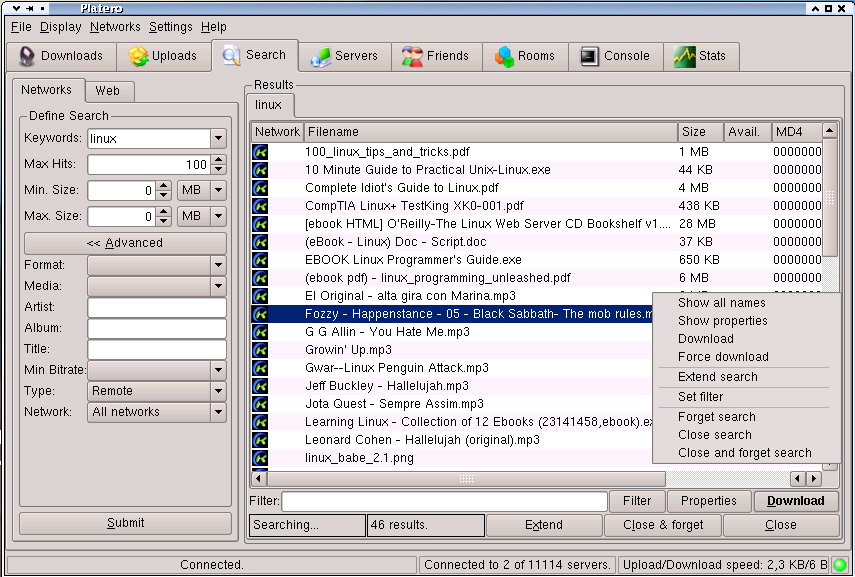Open the Networks menu in menu bar
Screen dimensions: 855x577
click(115, 27)
